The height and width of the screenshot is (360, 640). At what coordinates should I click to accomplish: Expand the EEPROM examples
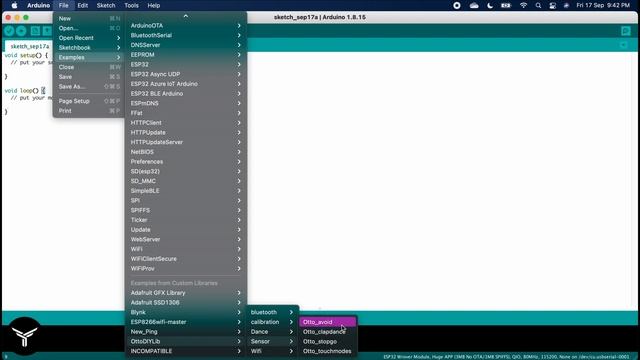(x=186, y=55)
